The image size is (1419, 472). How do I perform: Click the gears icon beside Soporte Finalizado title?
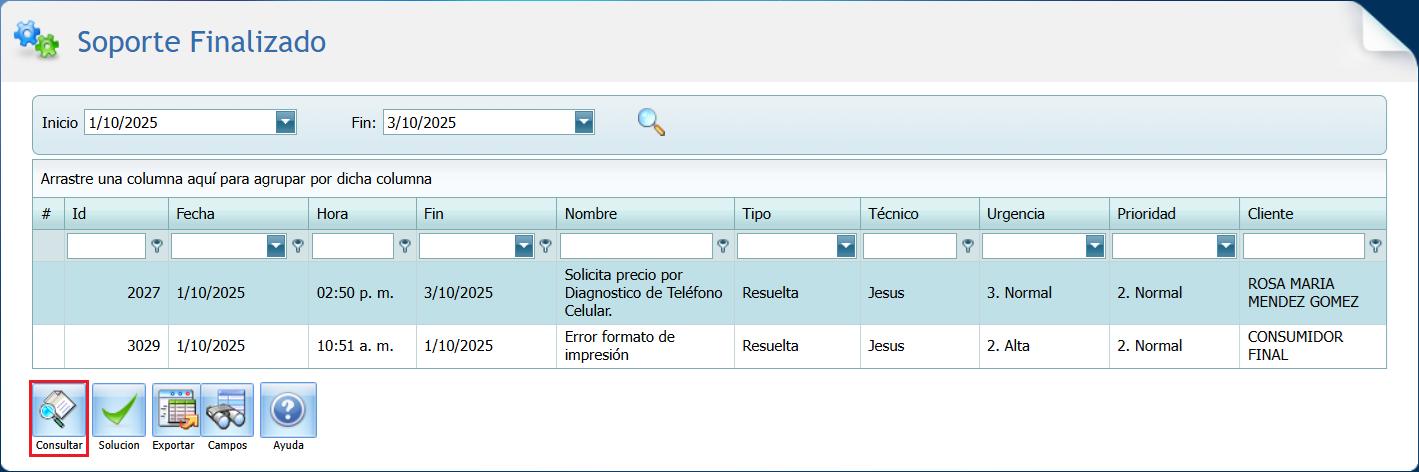tap(36, 39)
